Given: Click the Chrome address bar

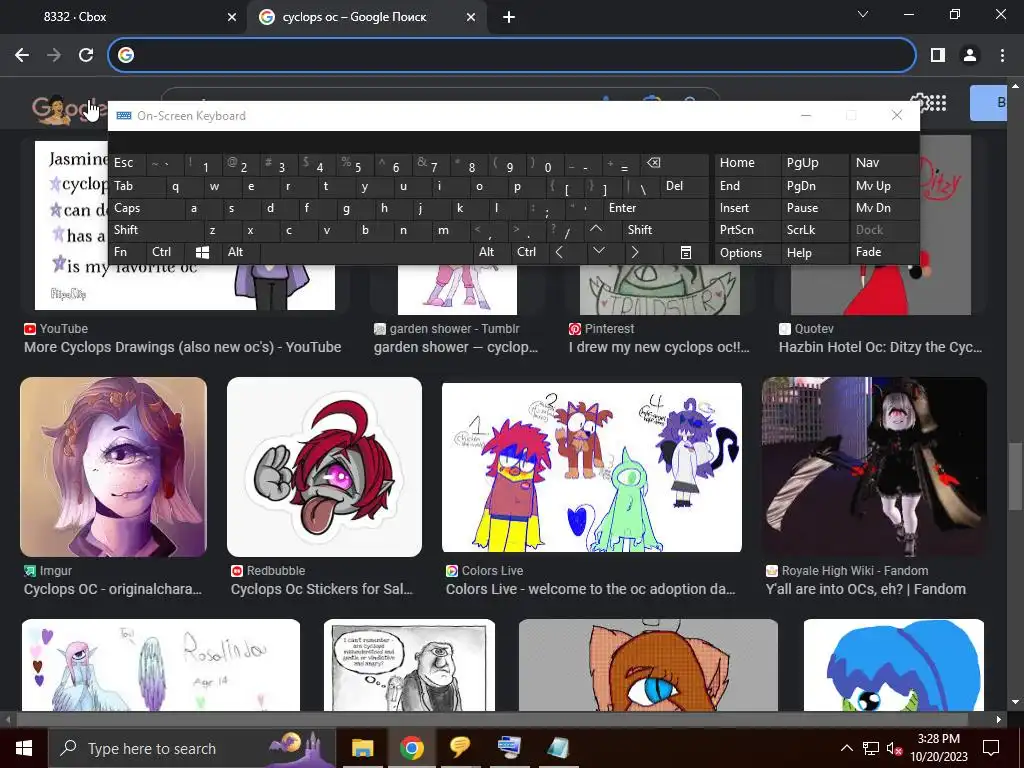Looking at the screenshot, I should click(x=513, y=55).
